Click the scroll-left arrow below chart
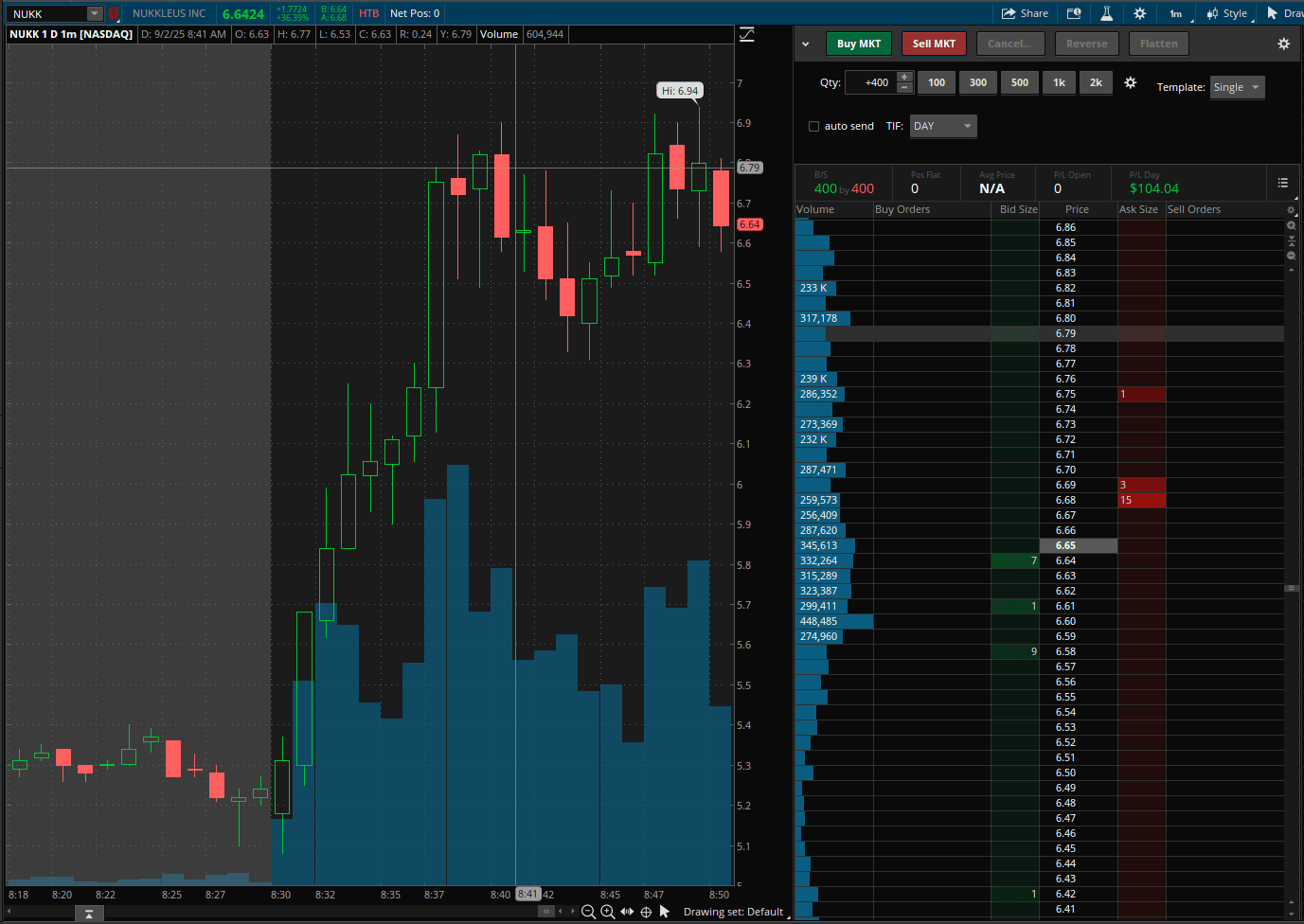 click(x=561, y=912)
